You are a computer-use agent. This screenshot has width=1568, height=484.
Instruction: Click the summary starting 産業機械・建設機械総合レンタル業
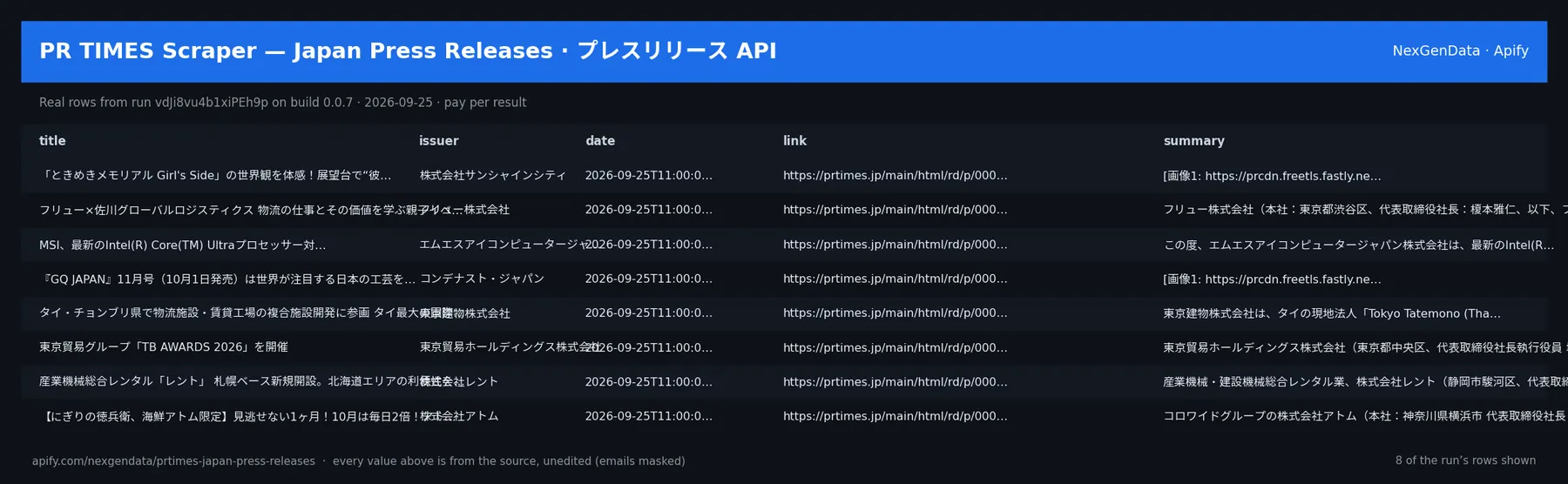[1365, 381]
